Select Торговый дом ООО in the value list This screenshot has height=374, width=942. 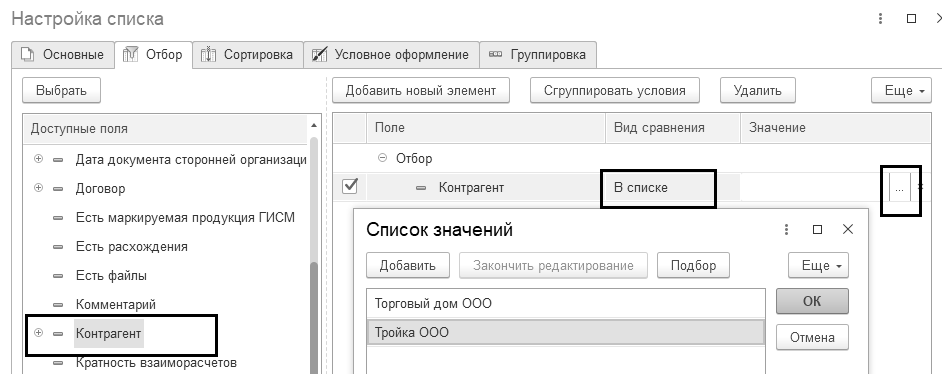(566, 303)
